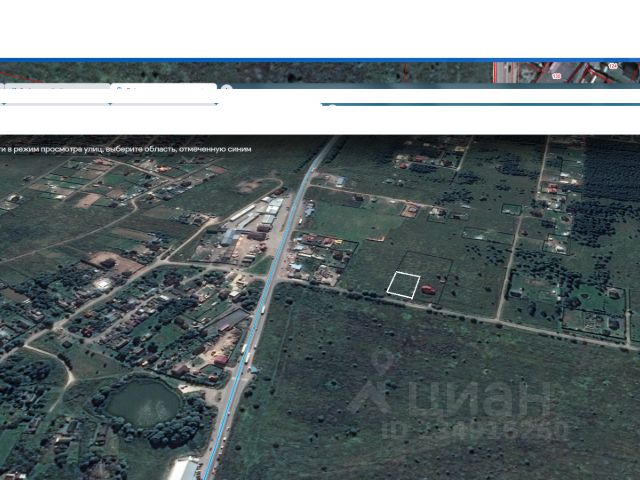Click the white-outlined land plot on the map
This screenshot has height=480, width=640.
(403, 285)
